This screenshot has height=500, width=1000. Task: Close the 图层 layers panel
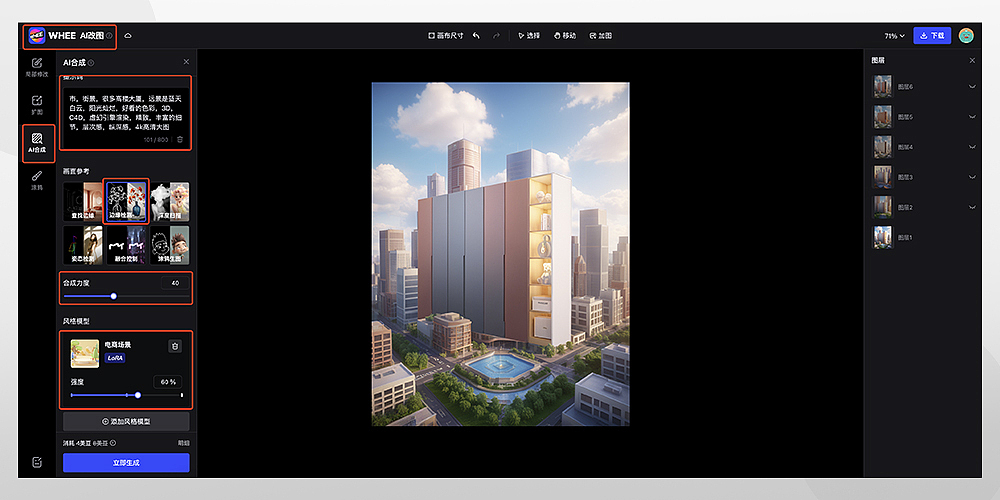(x=972, y=61)
